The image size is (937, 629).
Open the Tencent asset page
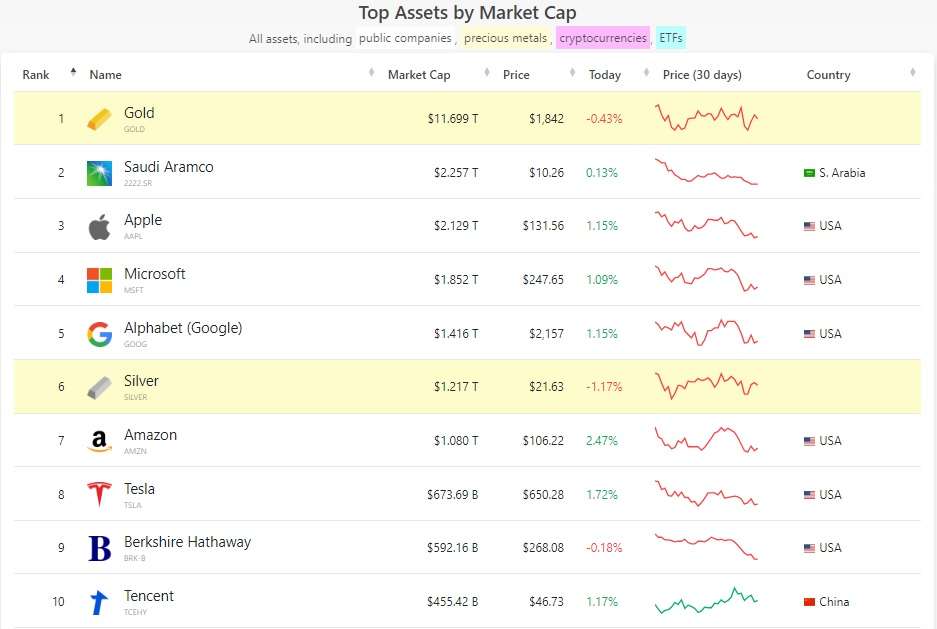click(x=148, y=596)
